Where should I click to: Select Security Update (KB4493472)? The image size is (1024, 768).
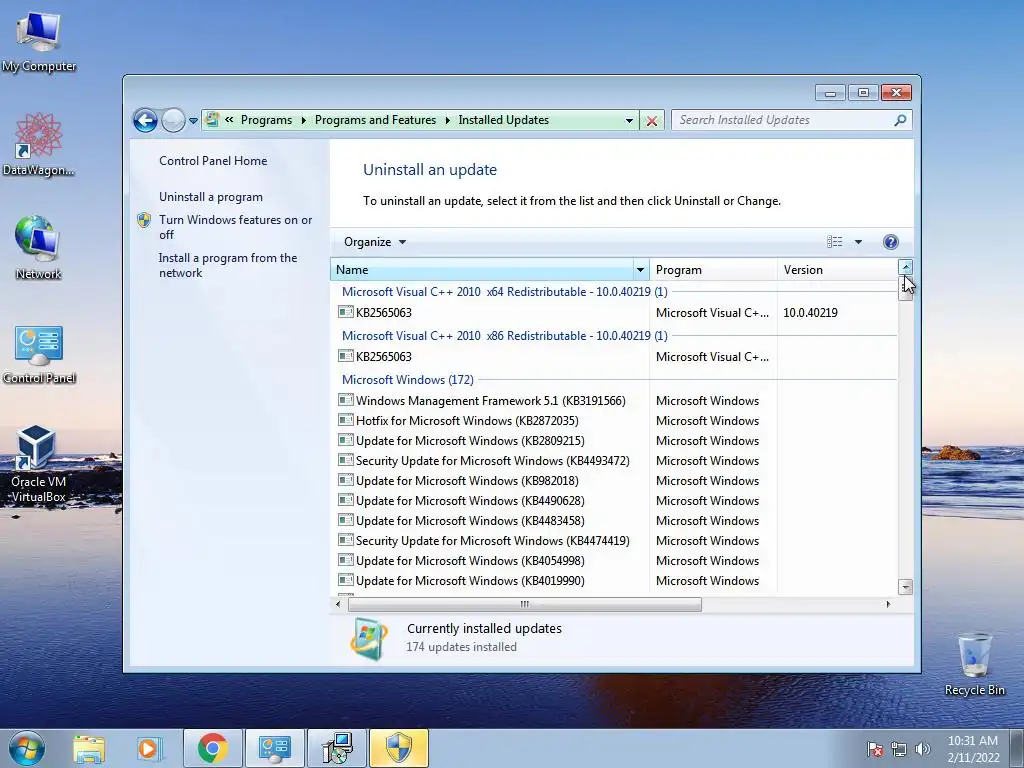tap(614, 461)
